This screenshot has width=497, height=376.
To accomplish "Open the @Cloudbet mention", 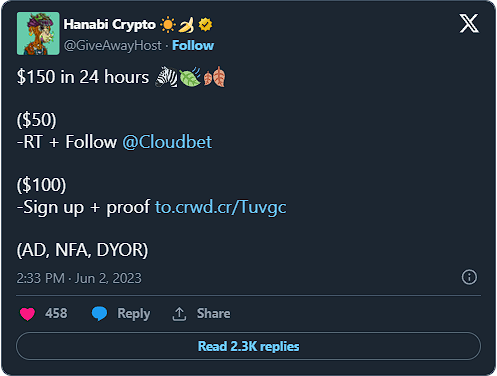I will pos(167,142).
